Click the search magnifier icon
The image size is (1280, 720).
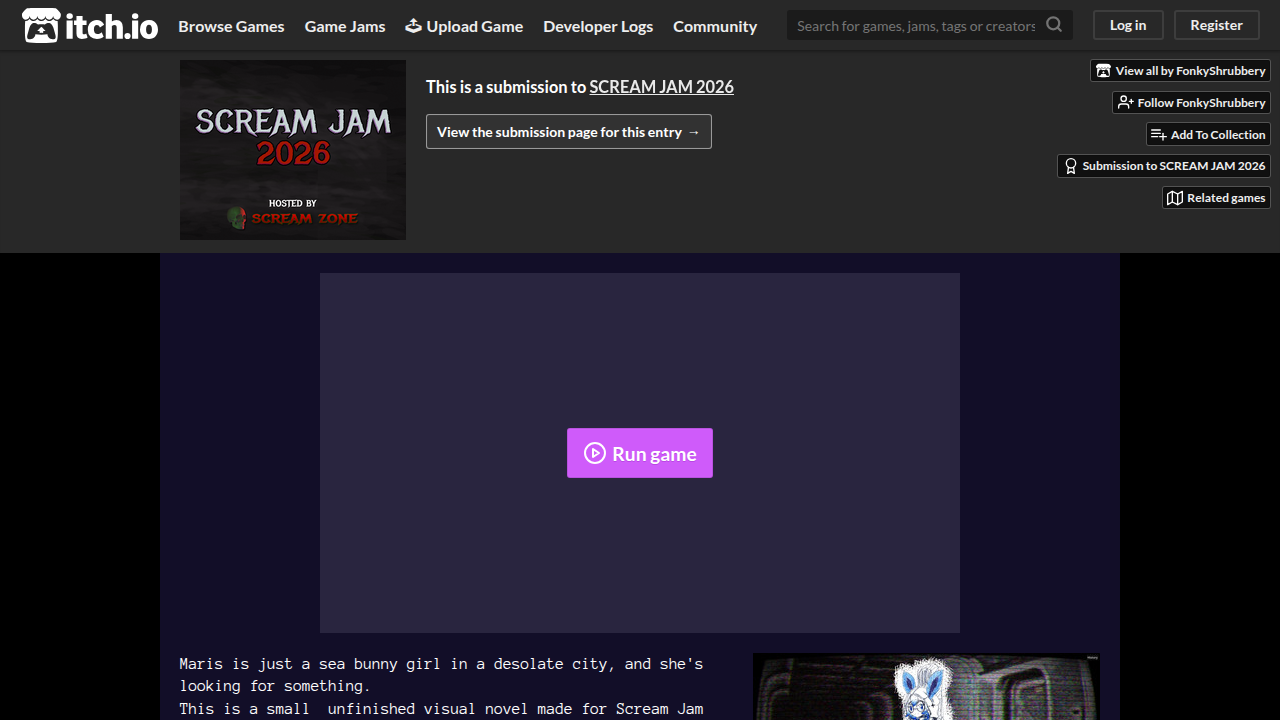(1054, 25)
